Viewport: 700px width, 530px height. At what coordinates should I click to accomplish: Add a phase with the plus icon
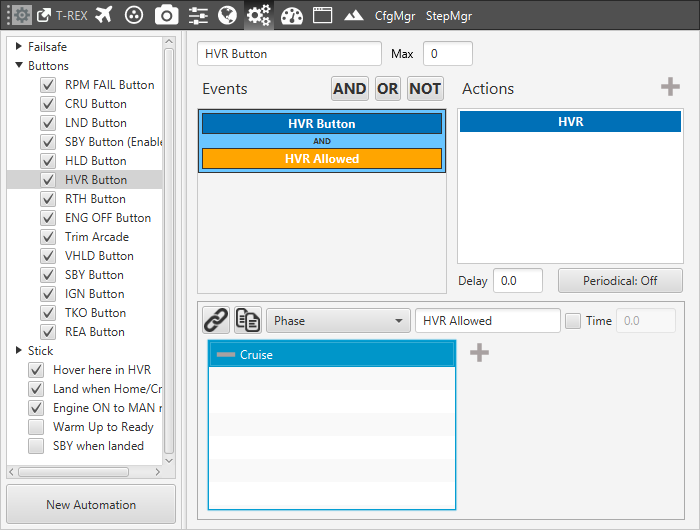[479, 353]
